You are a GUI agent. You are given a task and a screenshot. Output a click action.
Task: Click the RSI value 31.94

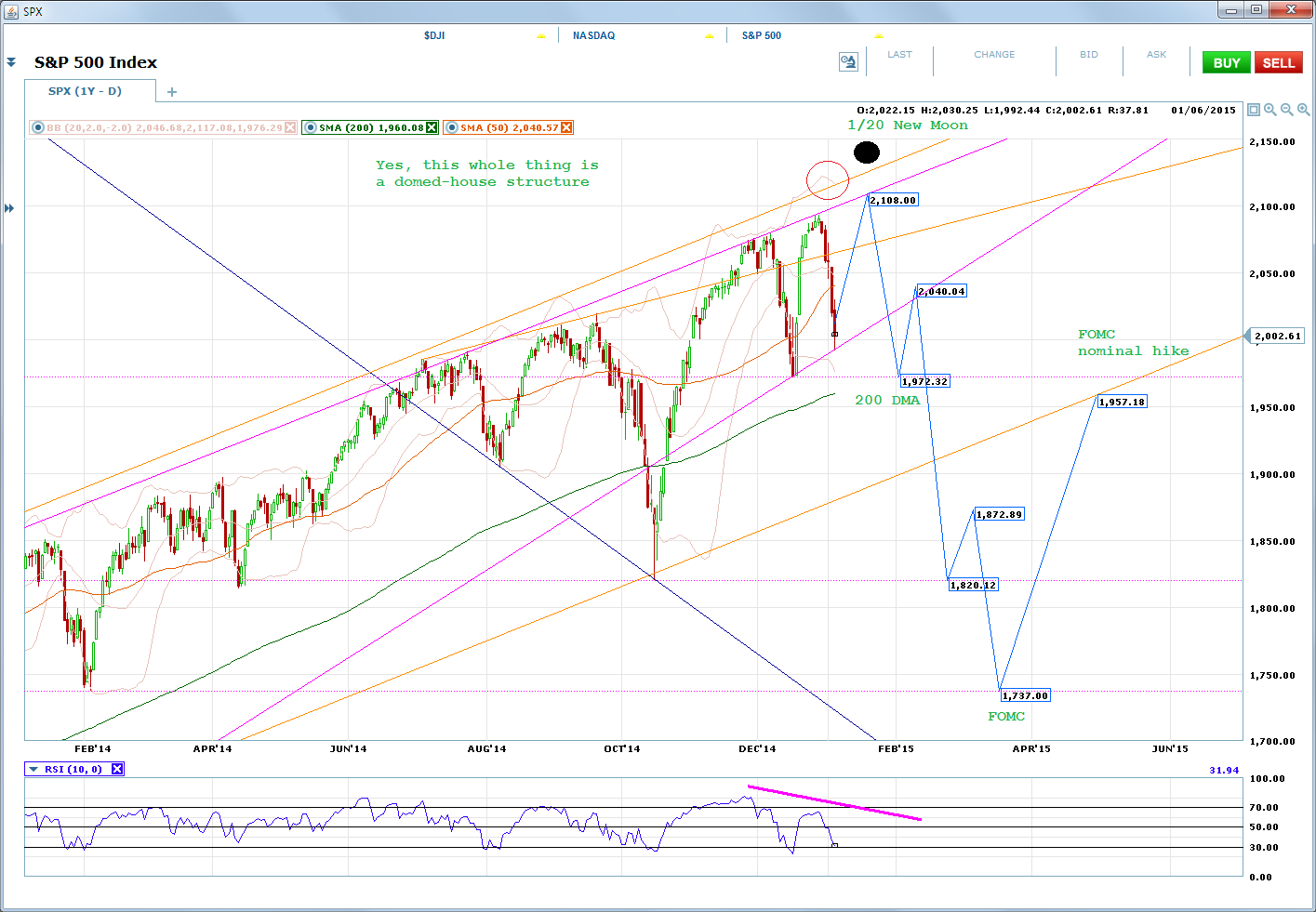click(x=1224, y=770)
